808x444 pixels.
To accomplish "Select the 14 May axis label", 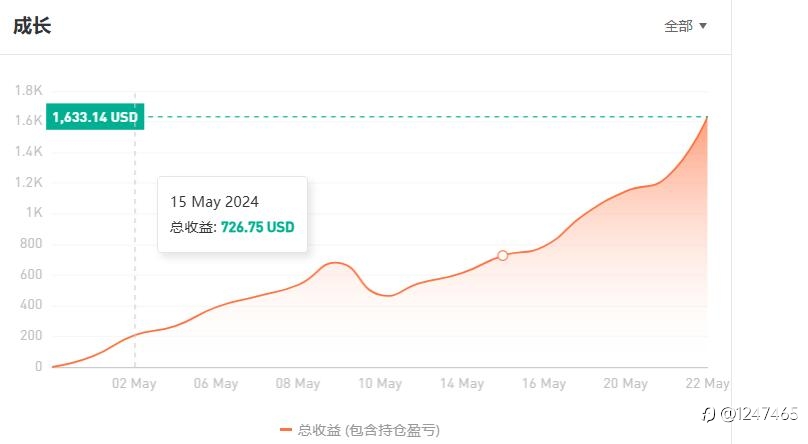I will click(462, 384).
